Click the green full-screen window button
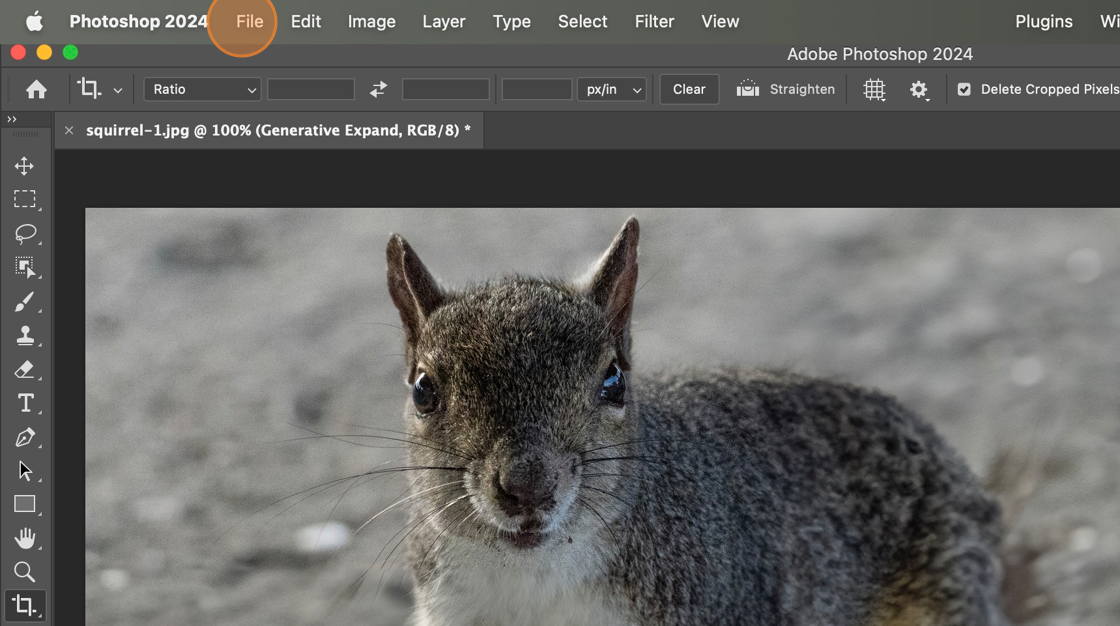Image resolution: width=1120 pixels, height=626 pixels. (x=70, y=52)
